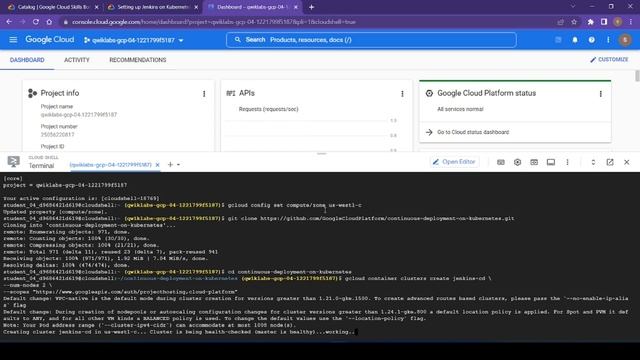Image resolution: width=640 pixels, height=360 pixels.
Task: Switch to the DASHBOARD tab
Action: (x=27, y=60)
